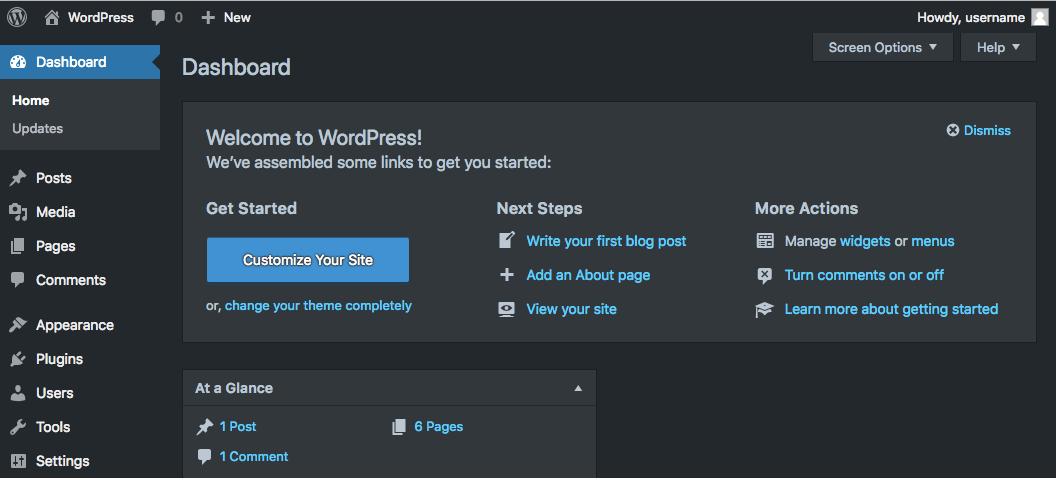Expand the Screen Options dropdown
Image resolution: width=1056 pixels, height=478 pixels.
tap(882, 47)
